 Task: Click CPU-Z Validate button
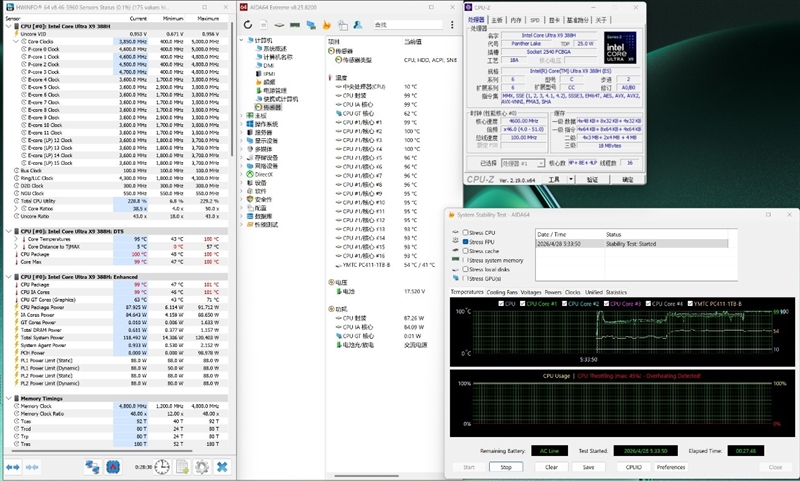pyautogui.click(x=592, y=180)
